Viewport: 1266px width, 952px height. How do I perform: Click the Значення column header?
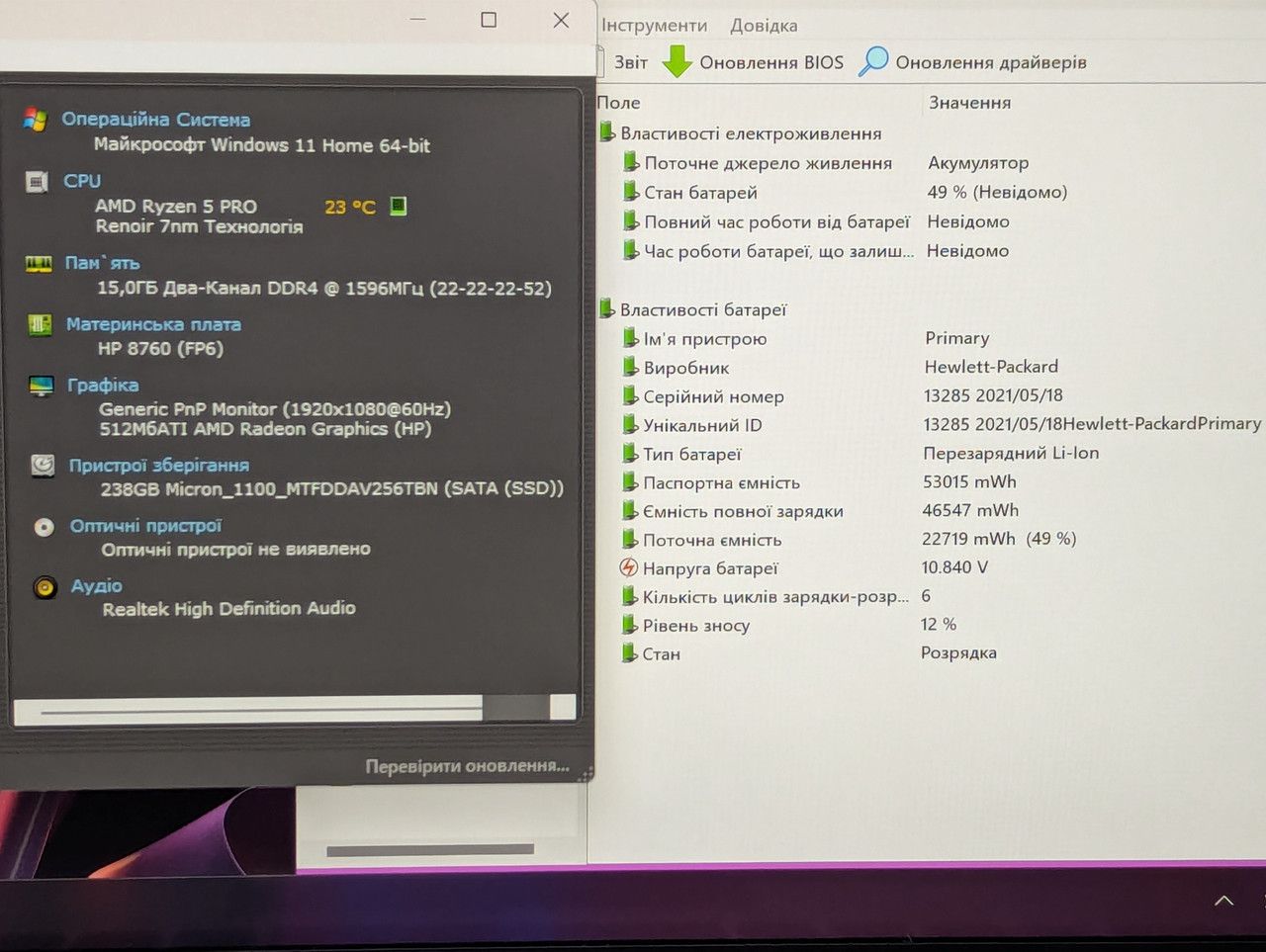(x=969, y=103)
